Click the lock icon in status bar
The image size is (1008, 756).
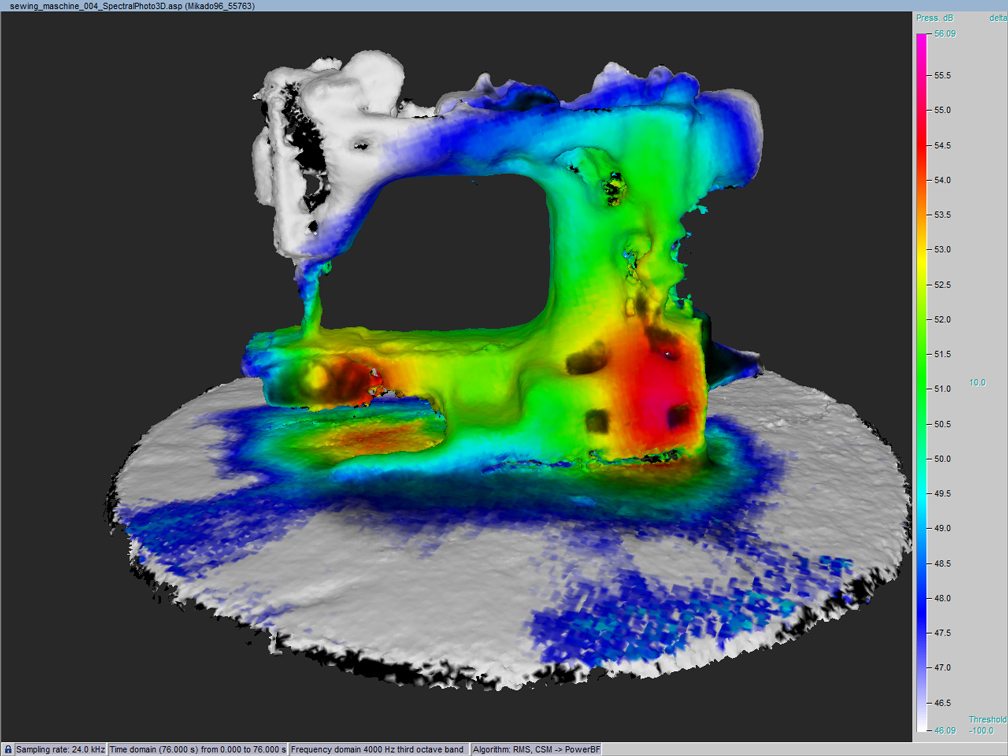tap(8, 749)
